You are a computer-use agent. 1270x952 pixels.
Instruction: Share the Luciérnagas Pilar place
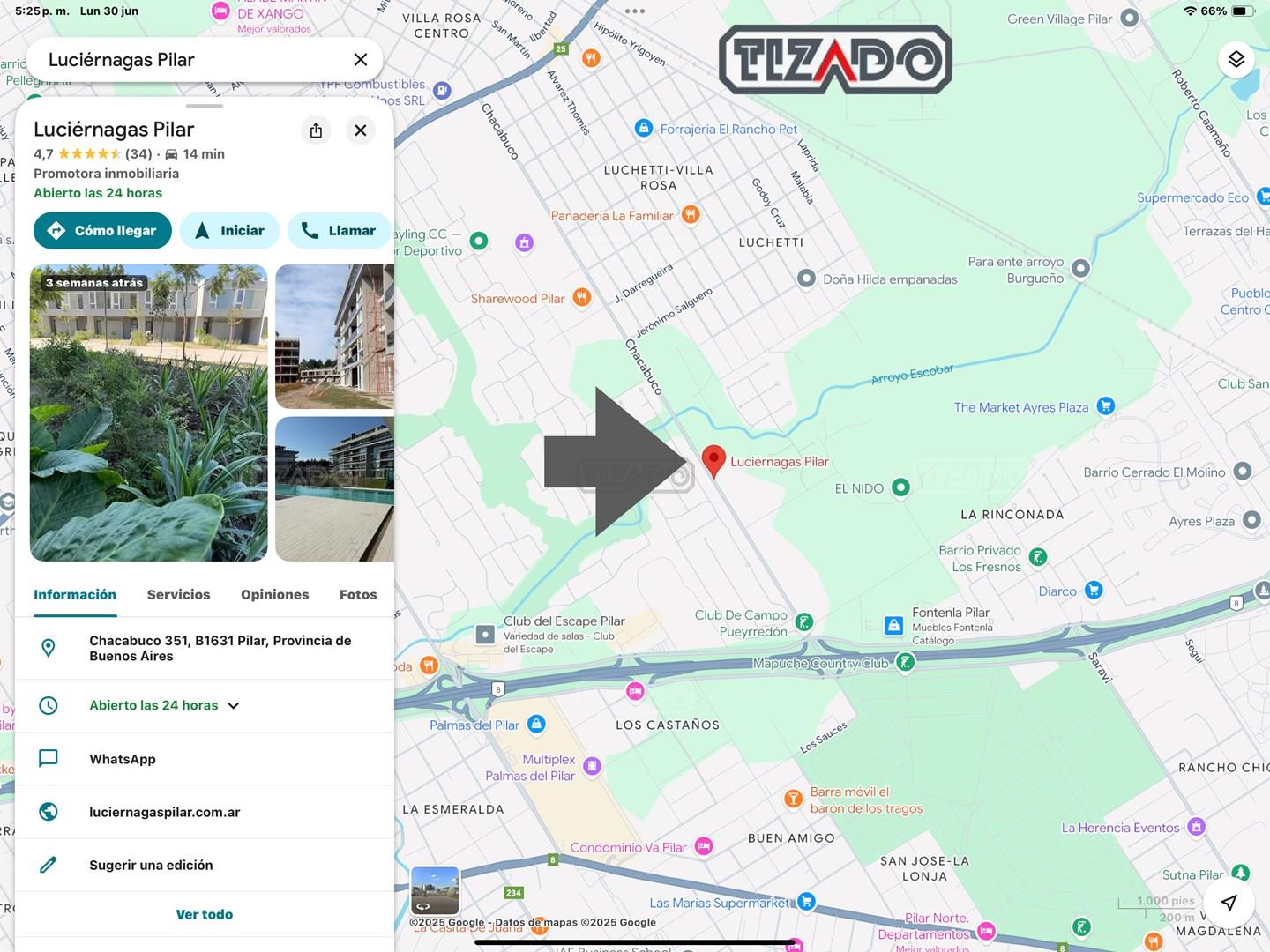[x=316, y=130]
